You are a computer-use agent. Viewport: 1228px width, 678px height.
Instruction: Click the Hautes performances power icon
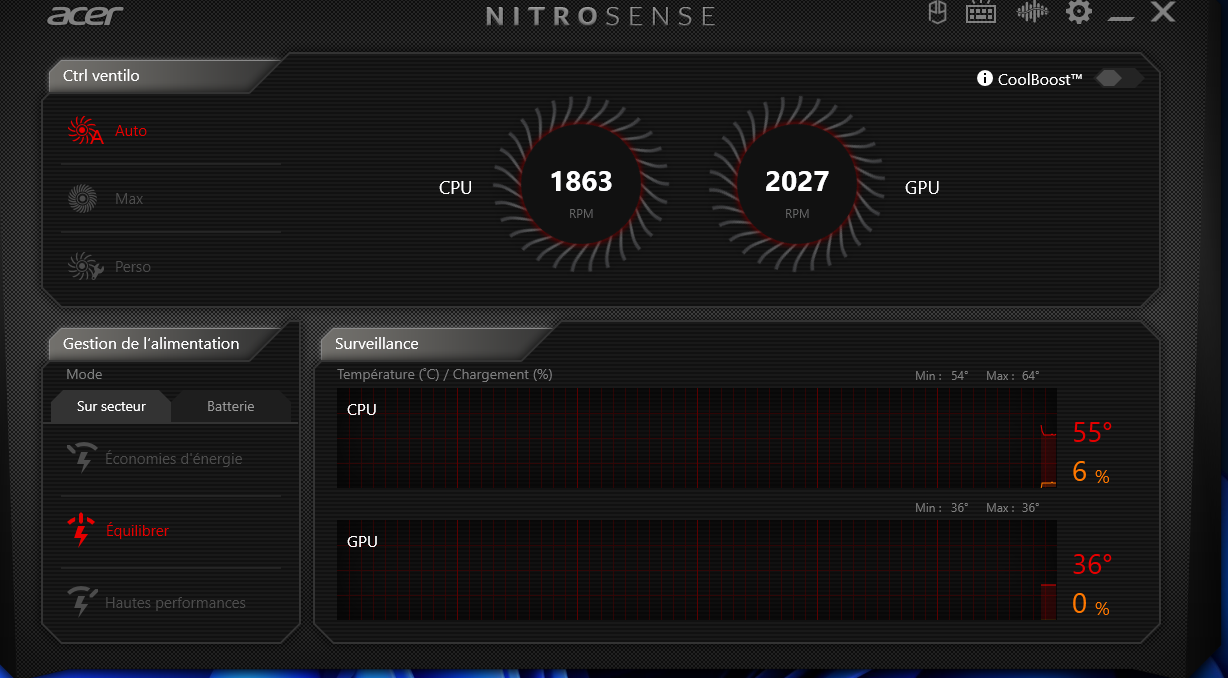tap(81, 602)
